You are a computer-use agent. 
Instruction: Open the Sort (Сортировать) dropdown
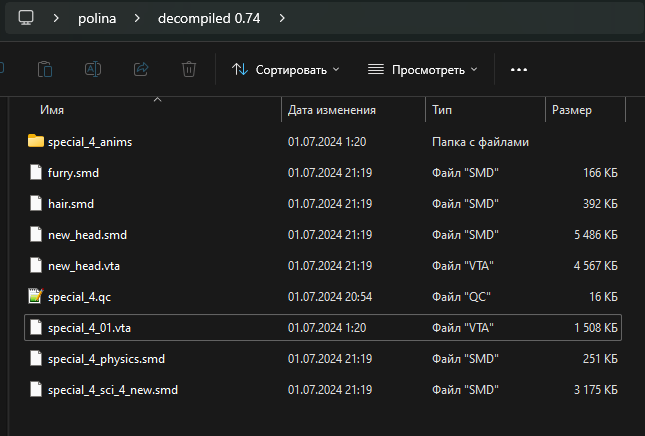286,69
